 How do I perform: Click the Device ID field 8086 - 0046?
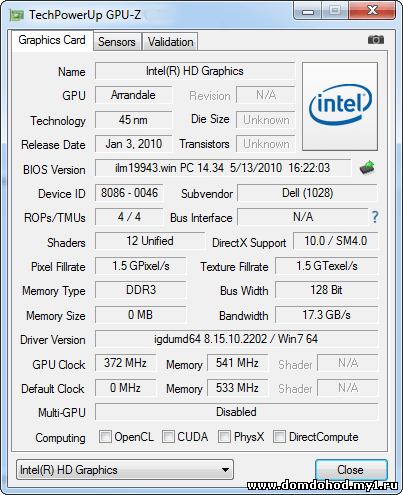129,193
